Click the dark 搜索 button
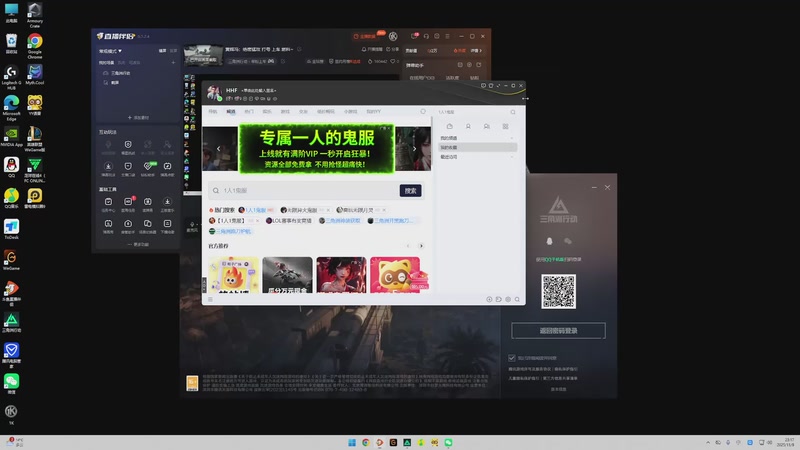The height and width of the screenshot is (450, 800). coord(410,191)
